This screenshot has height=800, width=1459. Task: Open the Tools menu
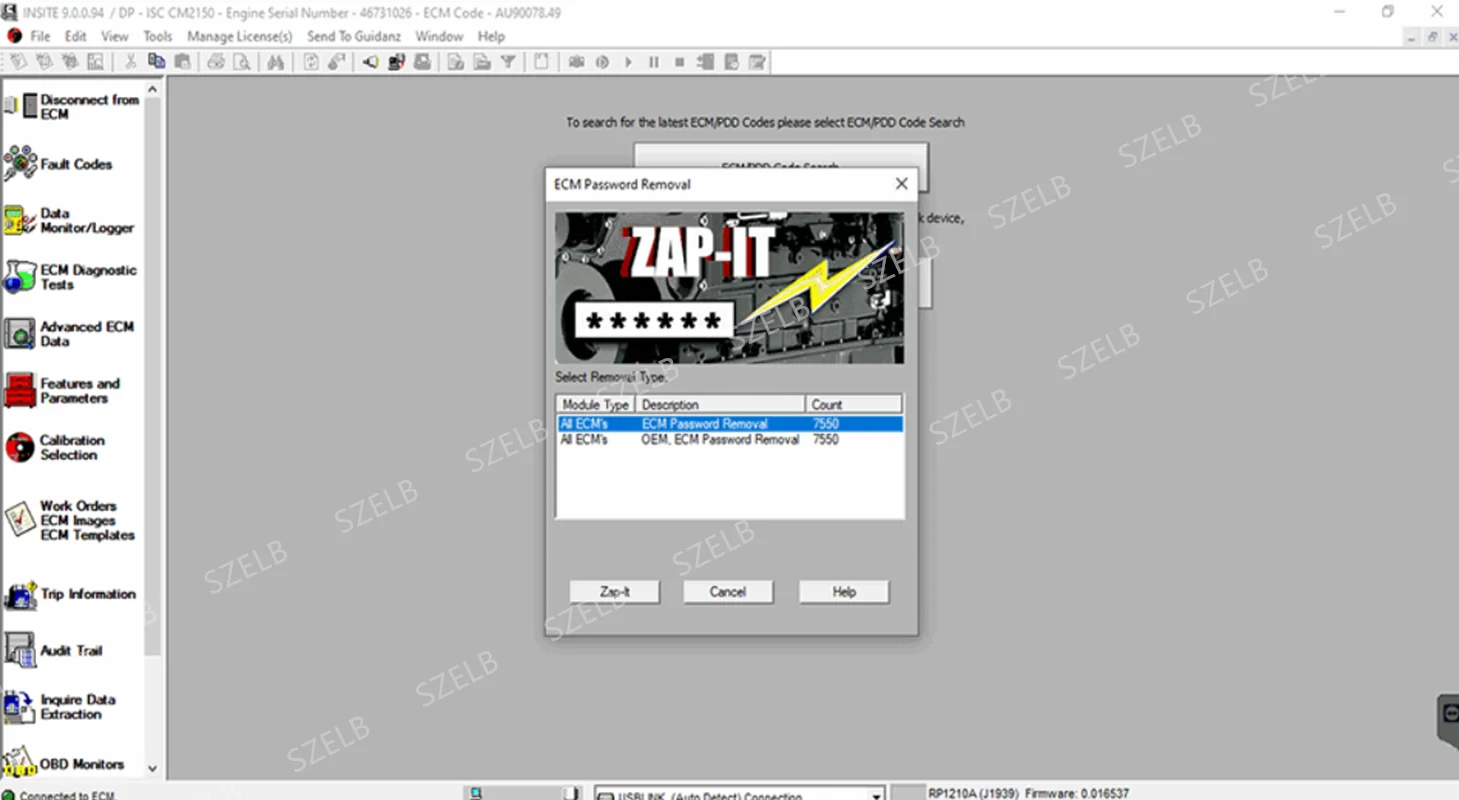158,36
